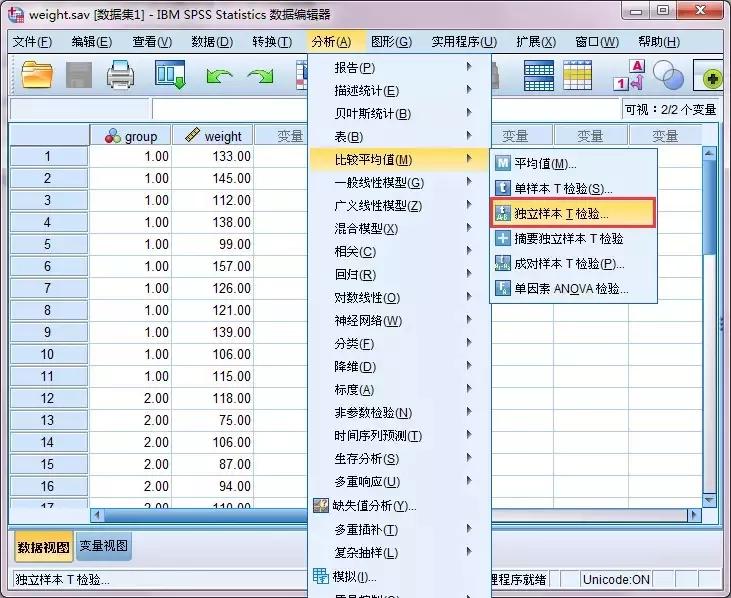The image size is (731, 598).
Task: Click the Redo green arrow icon
Action: click(x=261, y=76)
